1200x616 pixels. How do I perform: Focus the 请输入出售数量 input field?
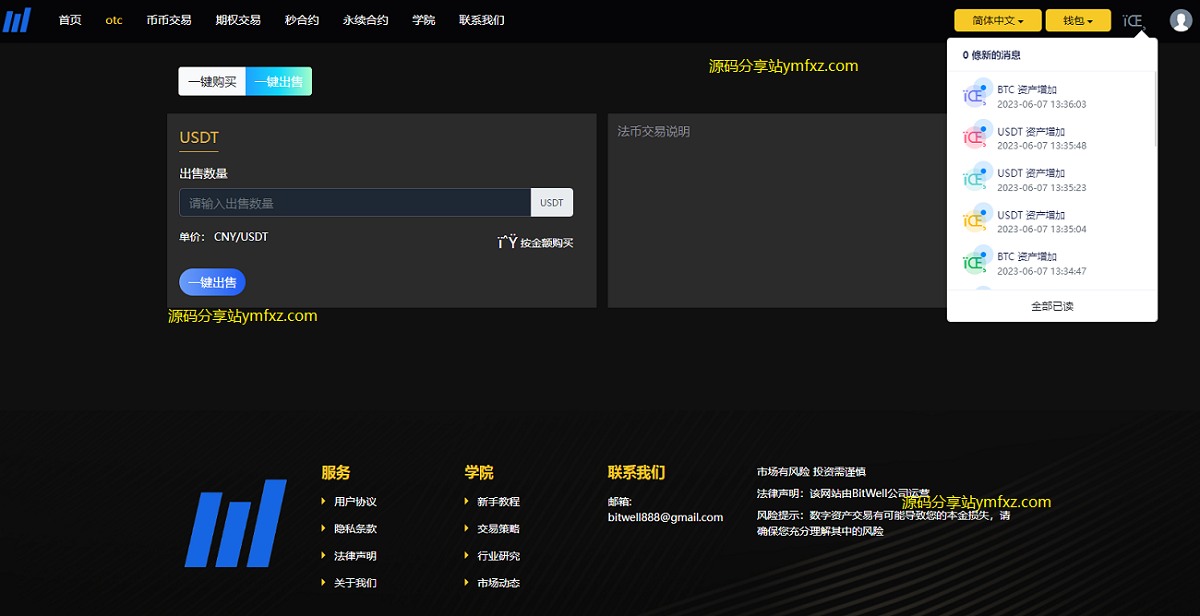point(355,203)
